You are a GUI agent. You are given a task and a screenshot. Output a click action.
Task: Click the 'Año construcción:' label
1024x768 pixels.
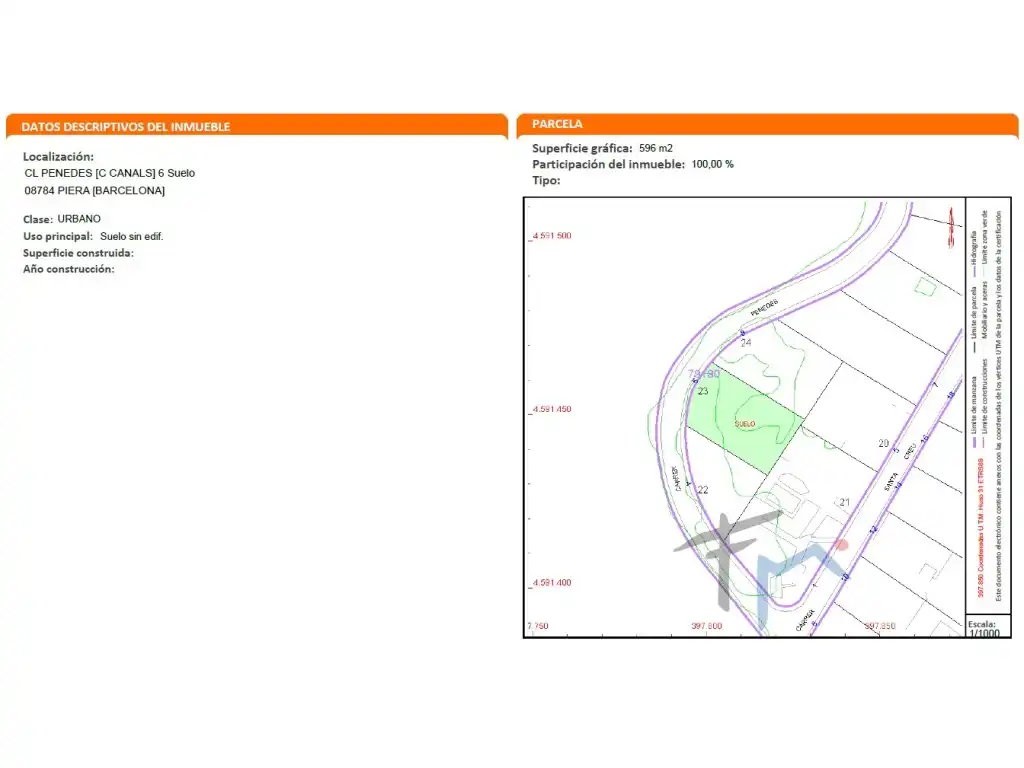point(69,269)
